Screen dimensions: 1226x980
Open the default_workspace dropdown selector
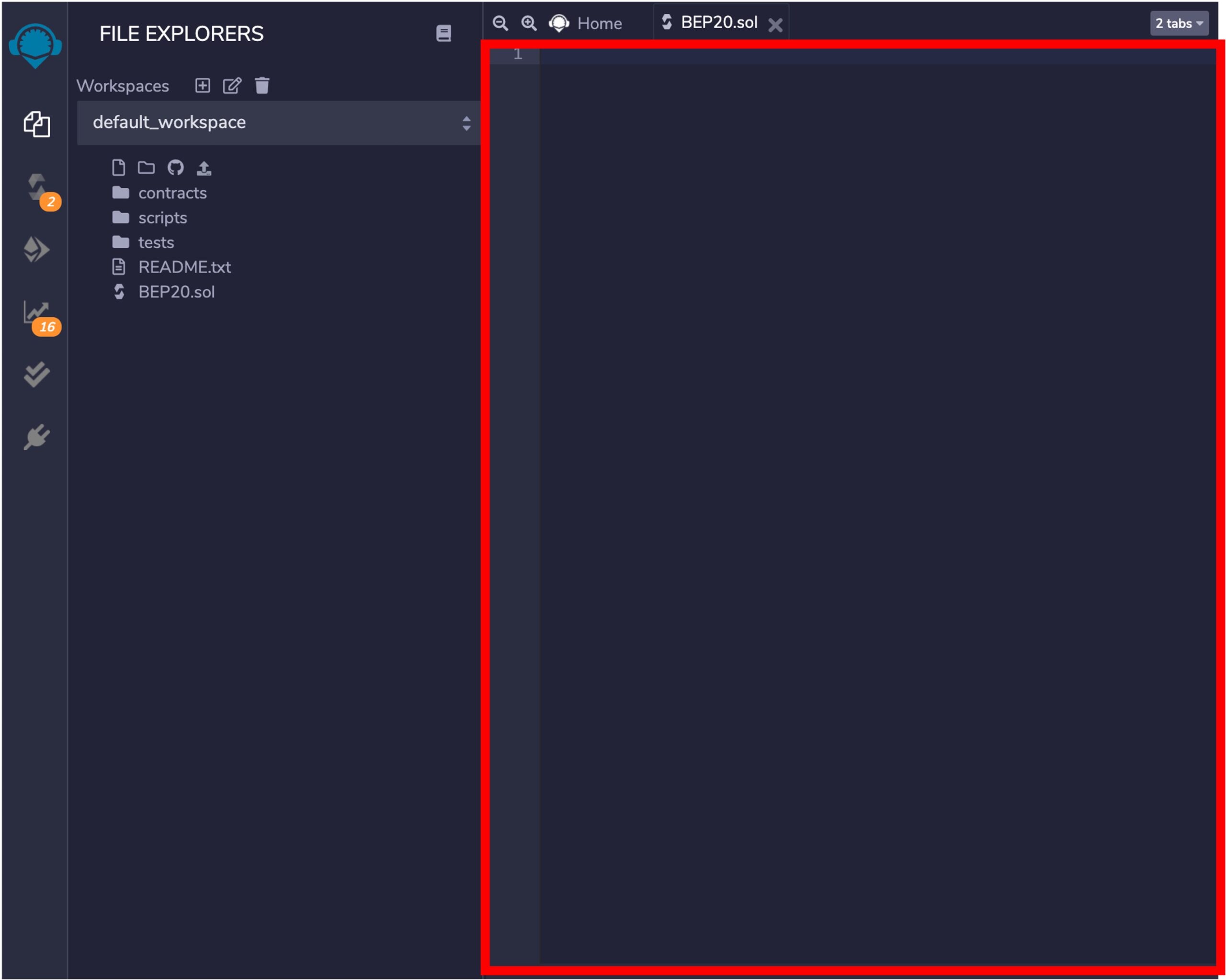click(x=278, y=123)
